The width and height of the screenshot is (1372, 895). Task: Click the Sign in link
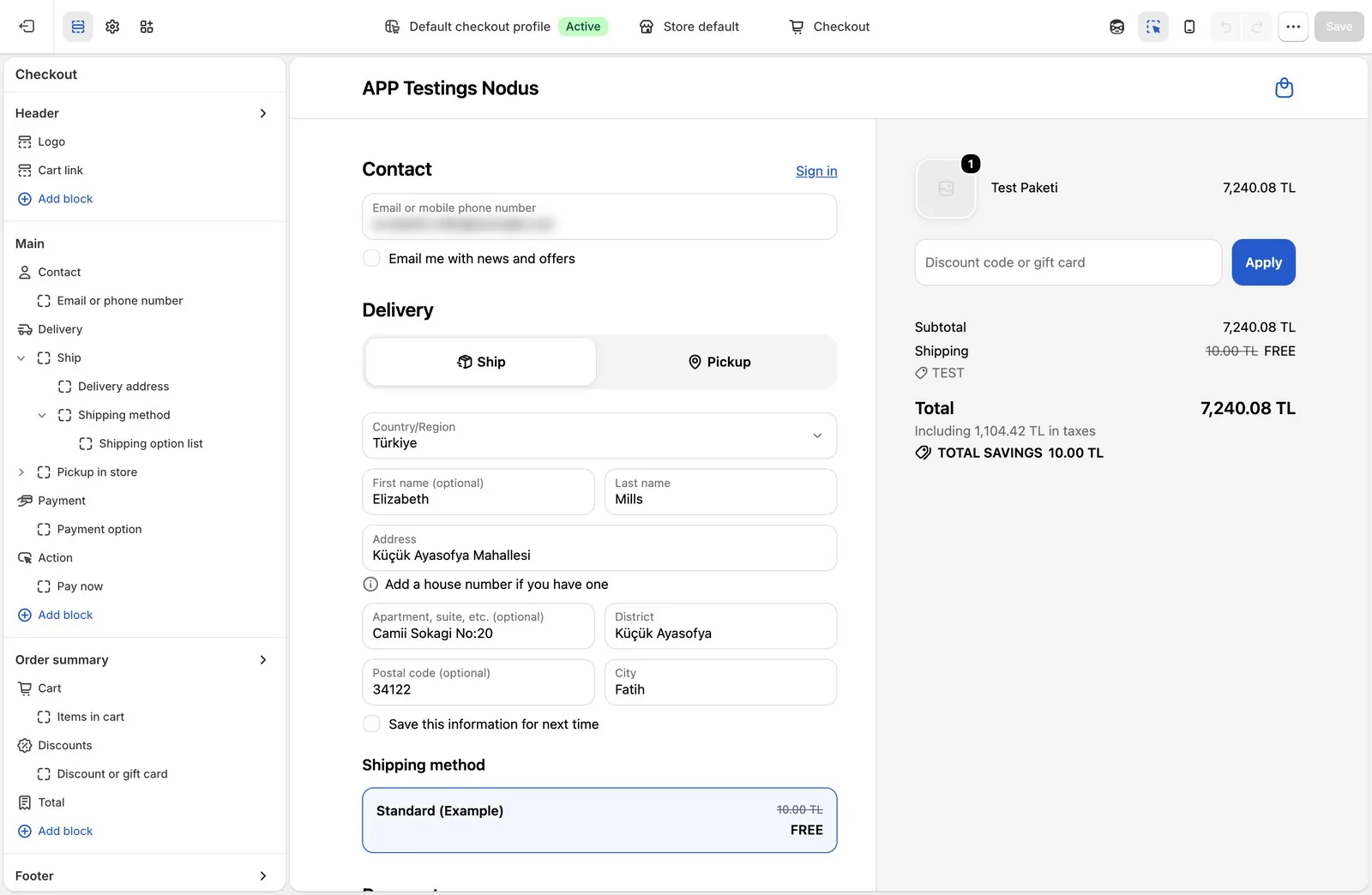pos(816,171)
